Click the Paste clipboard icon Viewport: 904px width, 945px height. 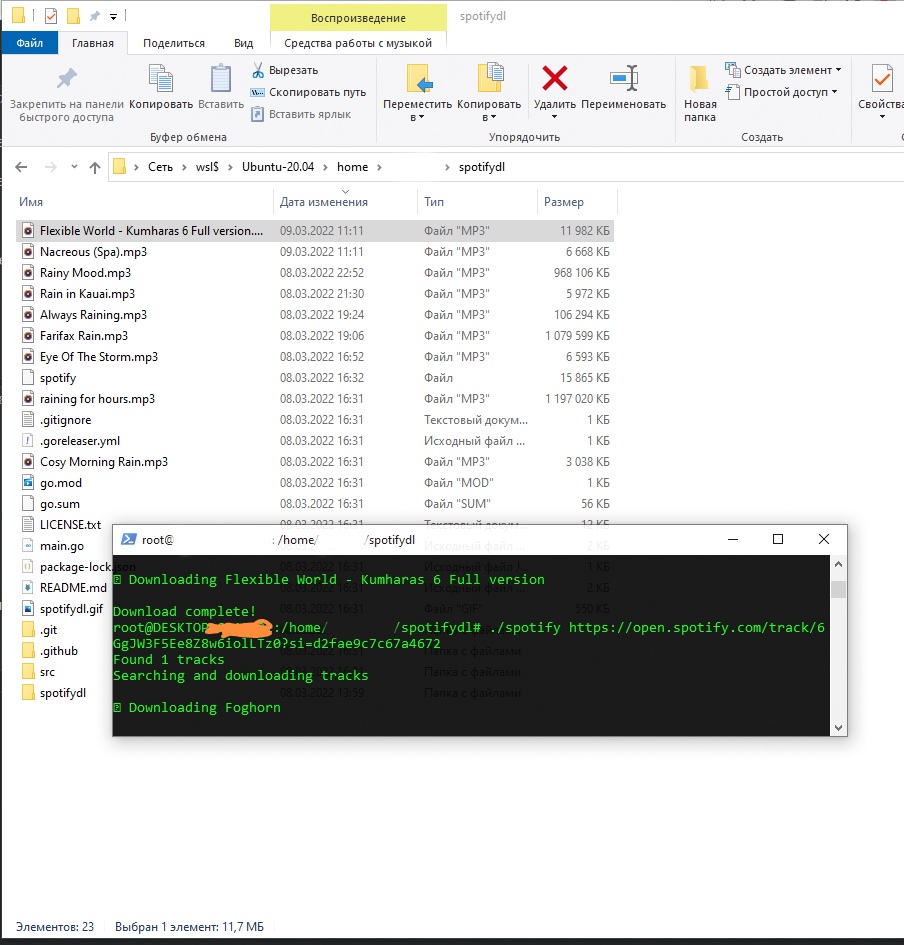click(x=221, y=78)
